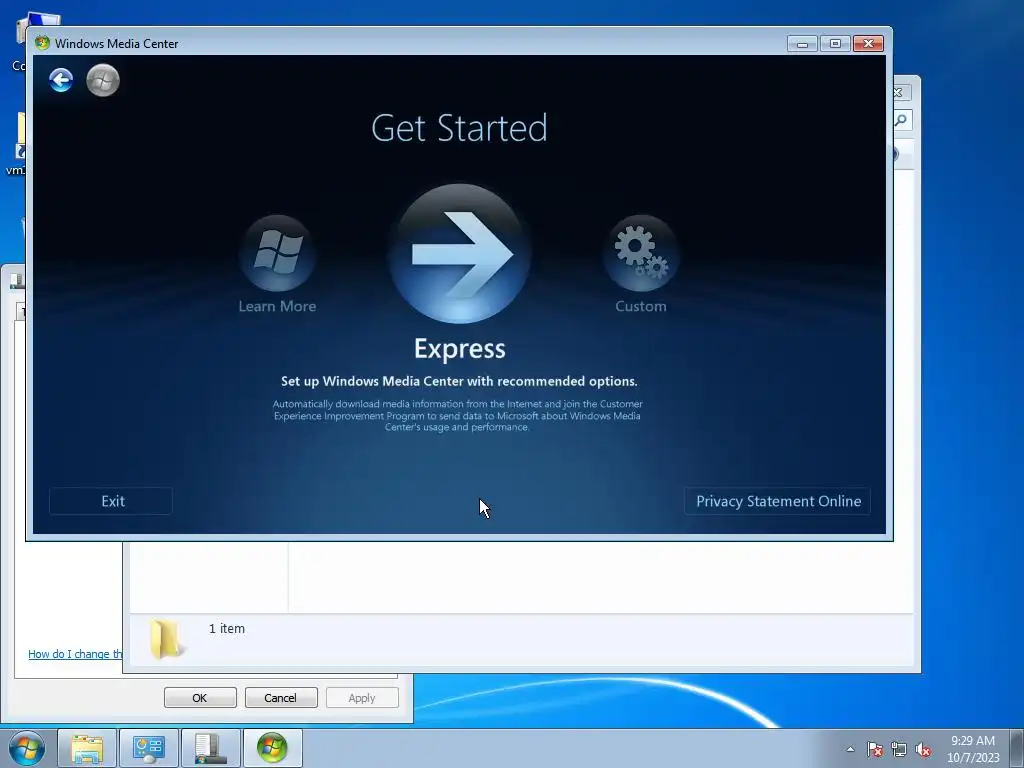Click the 'Get Started' heading
The width and height of the screenshot is (1024, 768).
click(x=459, y=127)
